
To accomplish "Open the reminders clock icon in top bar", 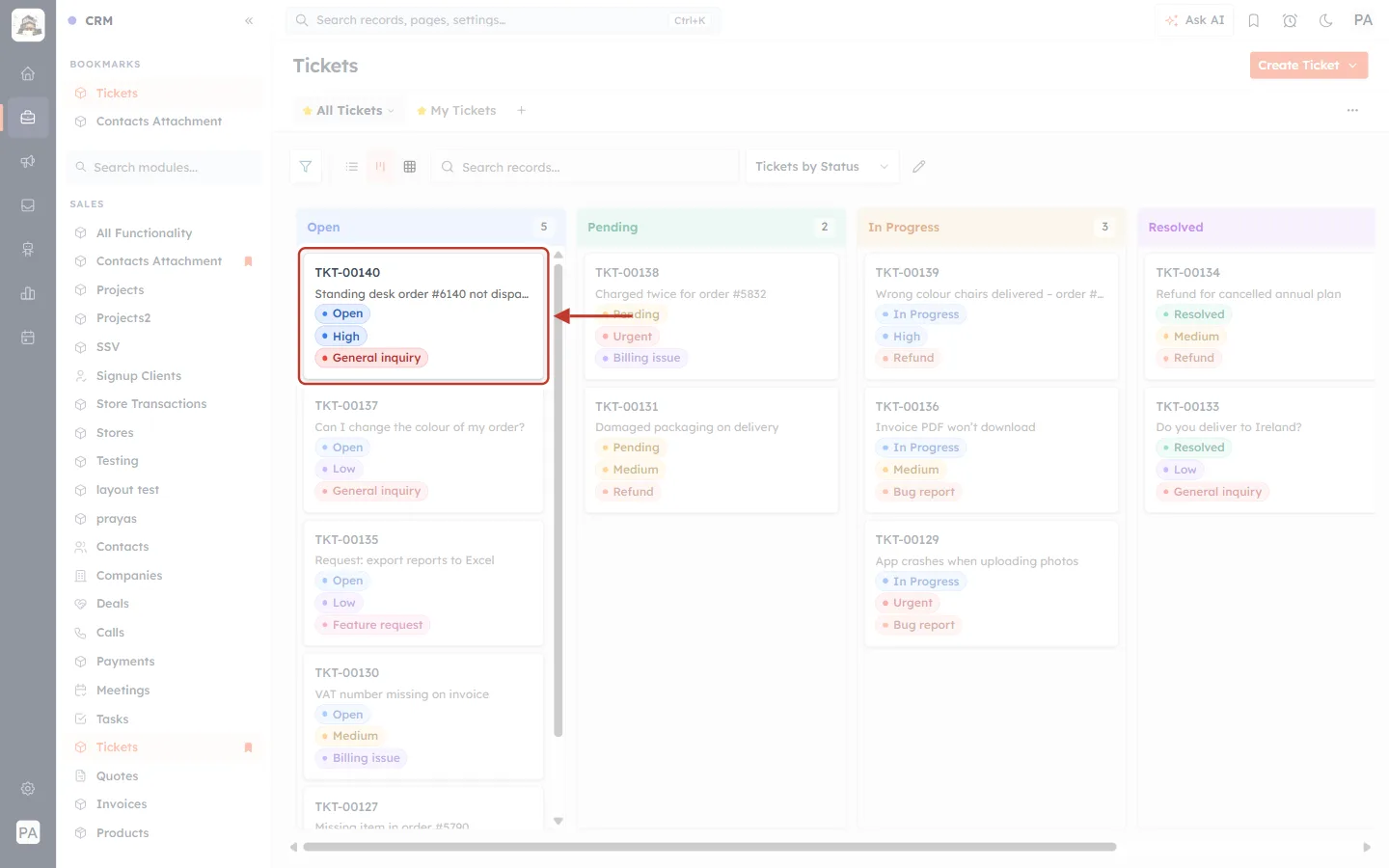I will [x=1290, y=20].
